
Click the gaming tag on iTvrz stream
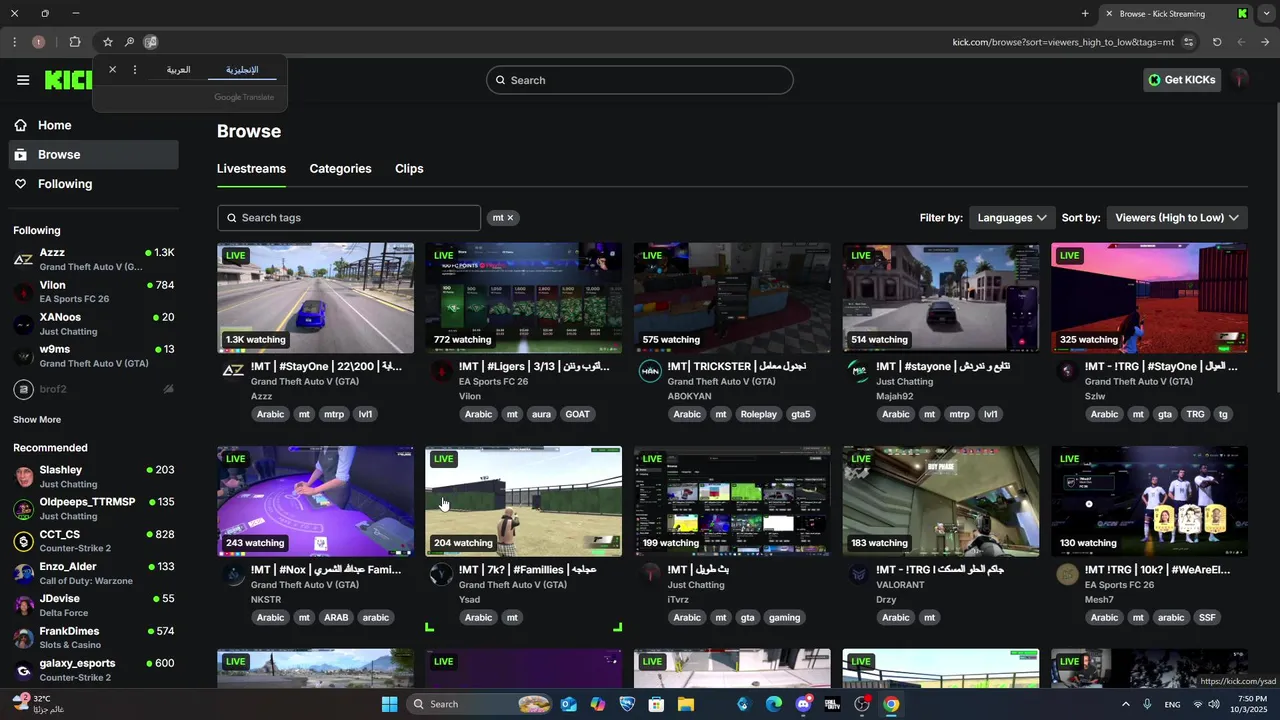(784, 618)
